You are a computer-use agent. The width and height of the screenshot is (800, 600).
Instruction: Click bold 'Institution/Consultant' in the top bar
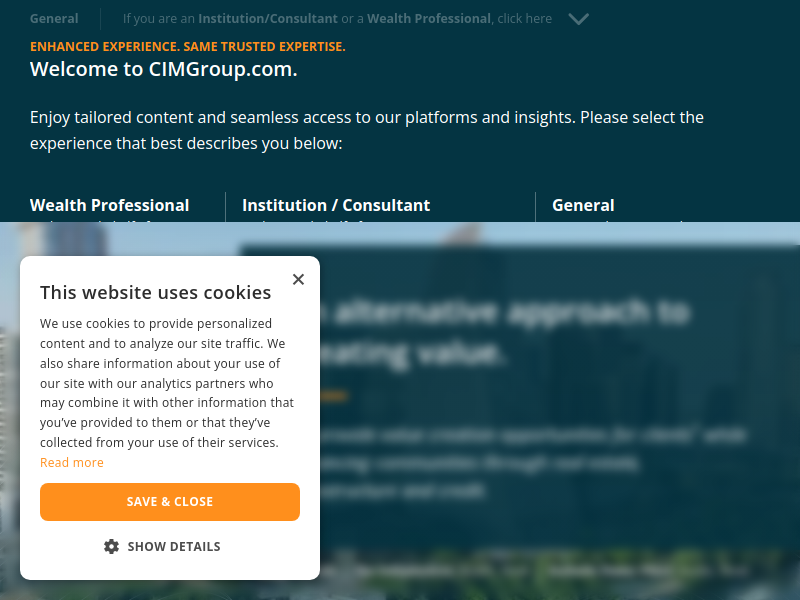coord(268,19)
